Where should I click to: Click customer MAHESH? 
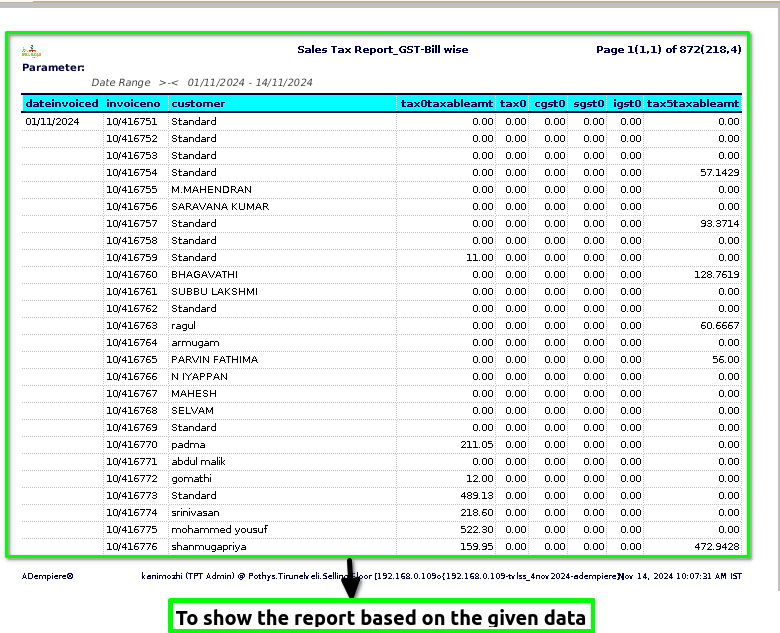(194, 394)
